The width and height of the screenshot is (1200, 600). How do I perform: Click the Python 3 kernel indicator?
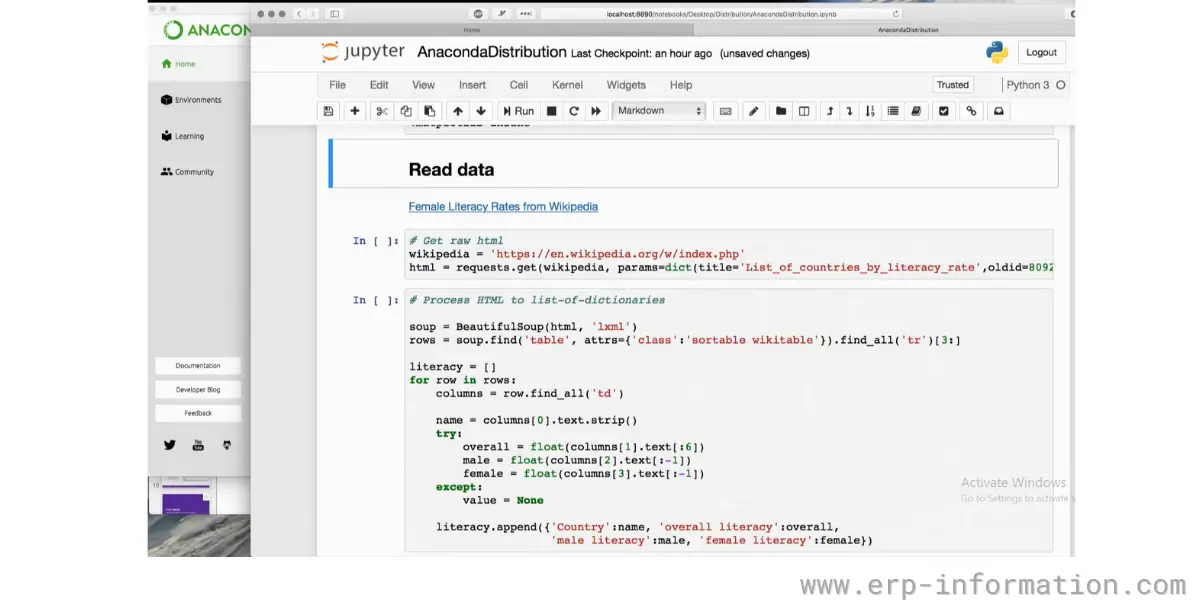click(x=1028, y=85)
